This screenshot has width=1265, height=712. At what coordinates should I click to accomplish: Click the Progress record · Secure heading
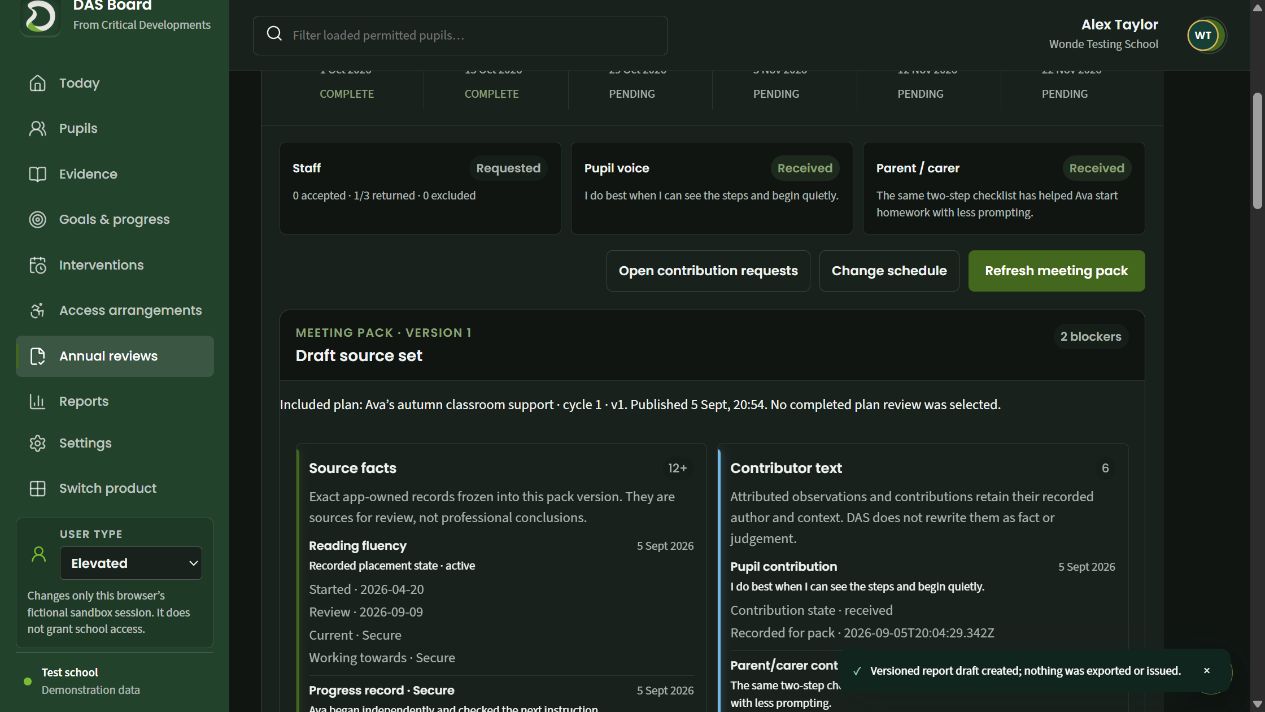tap(382, 691)
